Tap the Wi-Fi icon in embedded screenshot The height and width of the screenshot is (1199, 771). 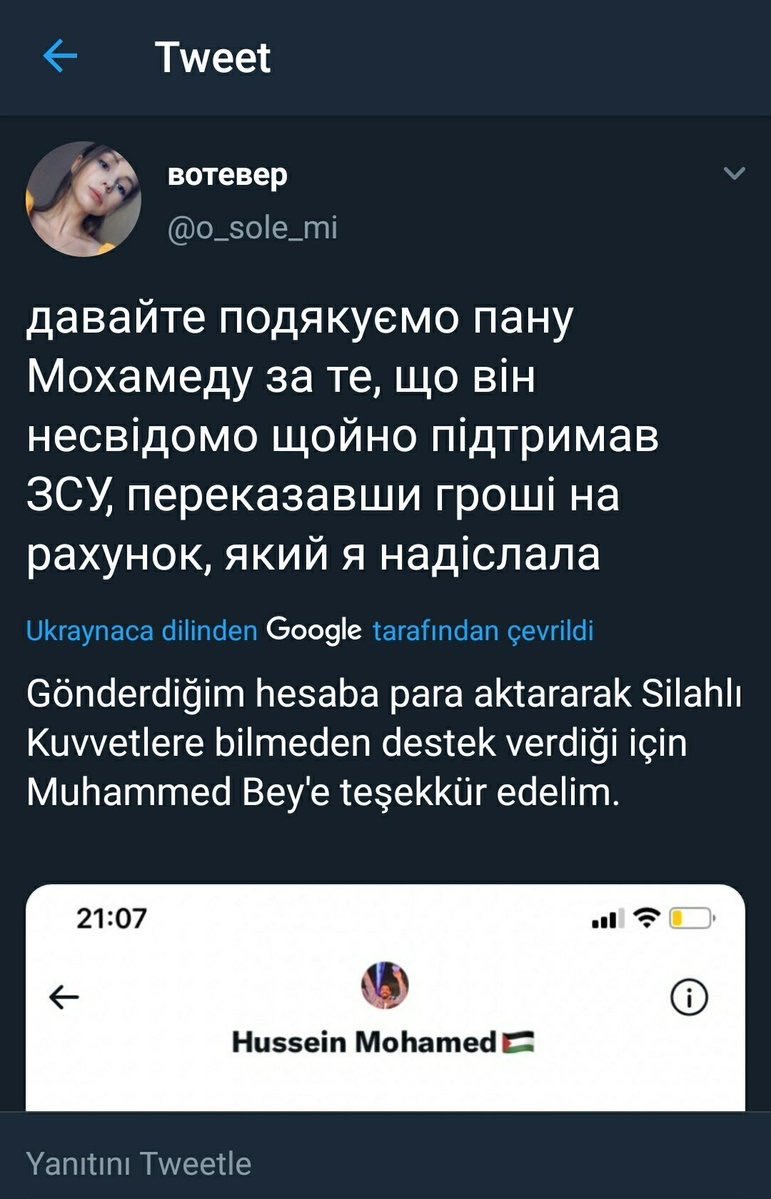tap(647, 918)
